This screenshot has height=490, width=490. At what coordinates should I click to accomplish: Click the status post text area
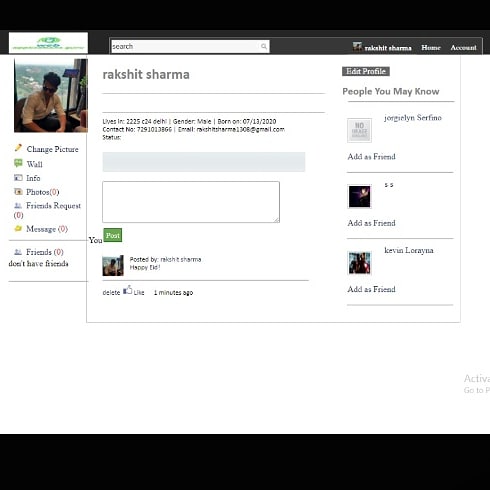tap(191, 202)
